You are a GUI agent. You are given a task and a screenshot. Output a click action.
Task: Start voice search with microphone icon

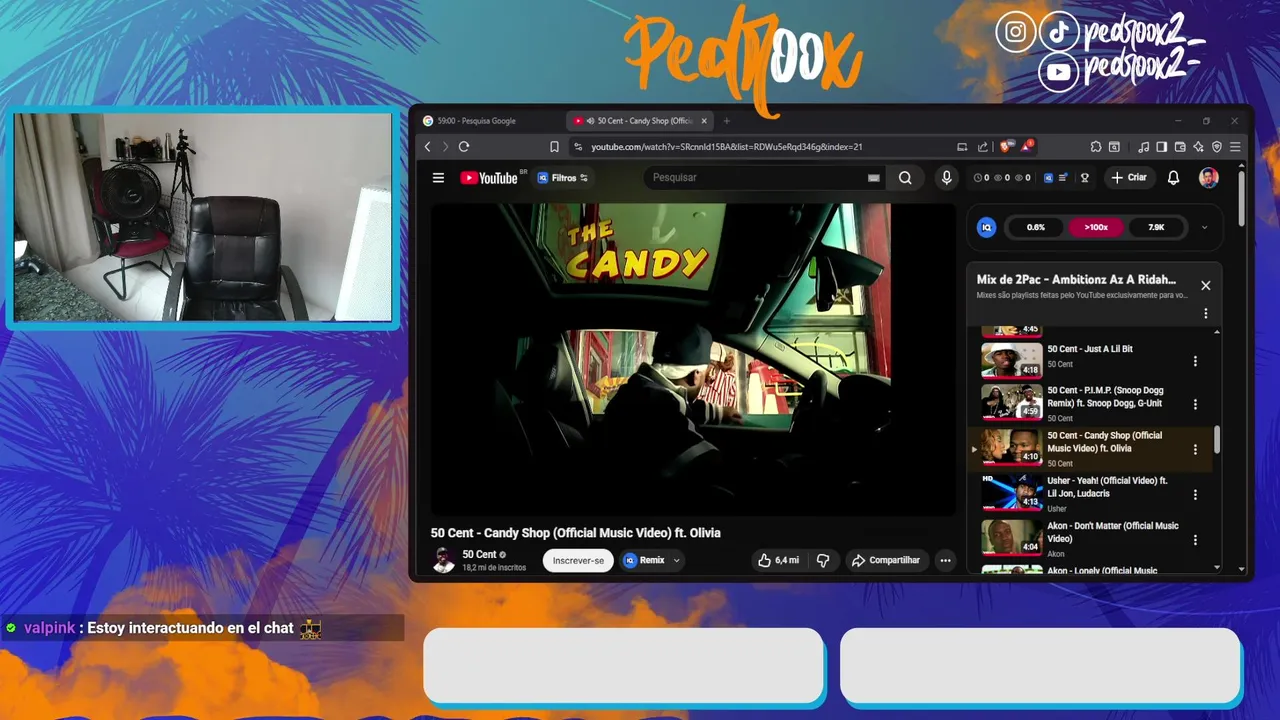click(x=946, y=178)
